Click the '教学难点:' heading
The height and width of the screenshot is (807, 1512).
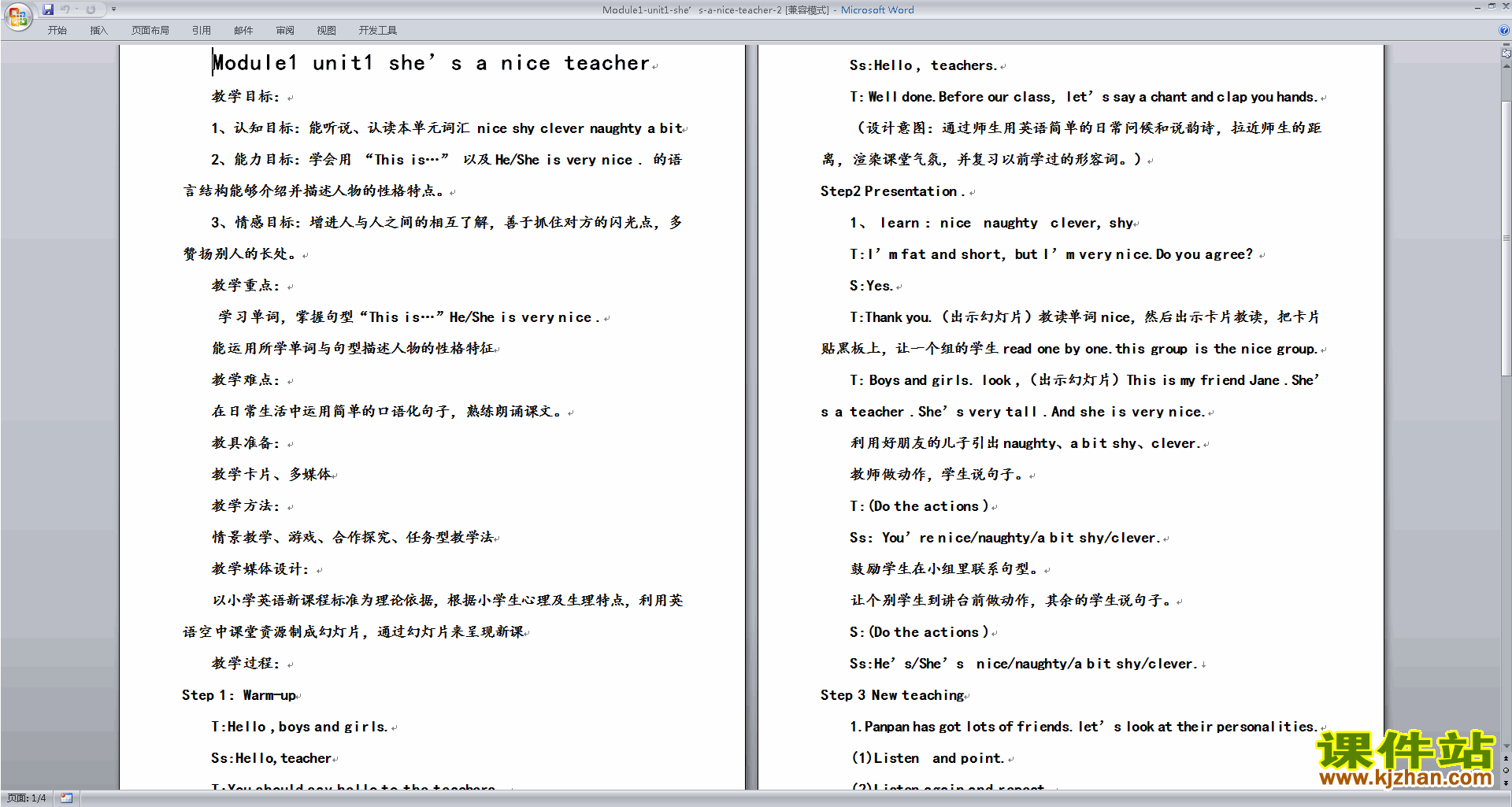246,379
